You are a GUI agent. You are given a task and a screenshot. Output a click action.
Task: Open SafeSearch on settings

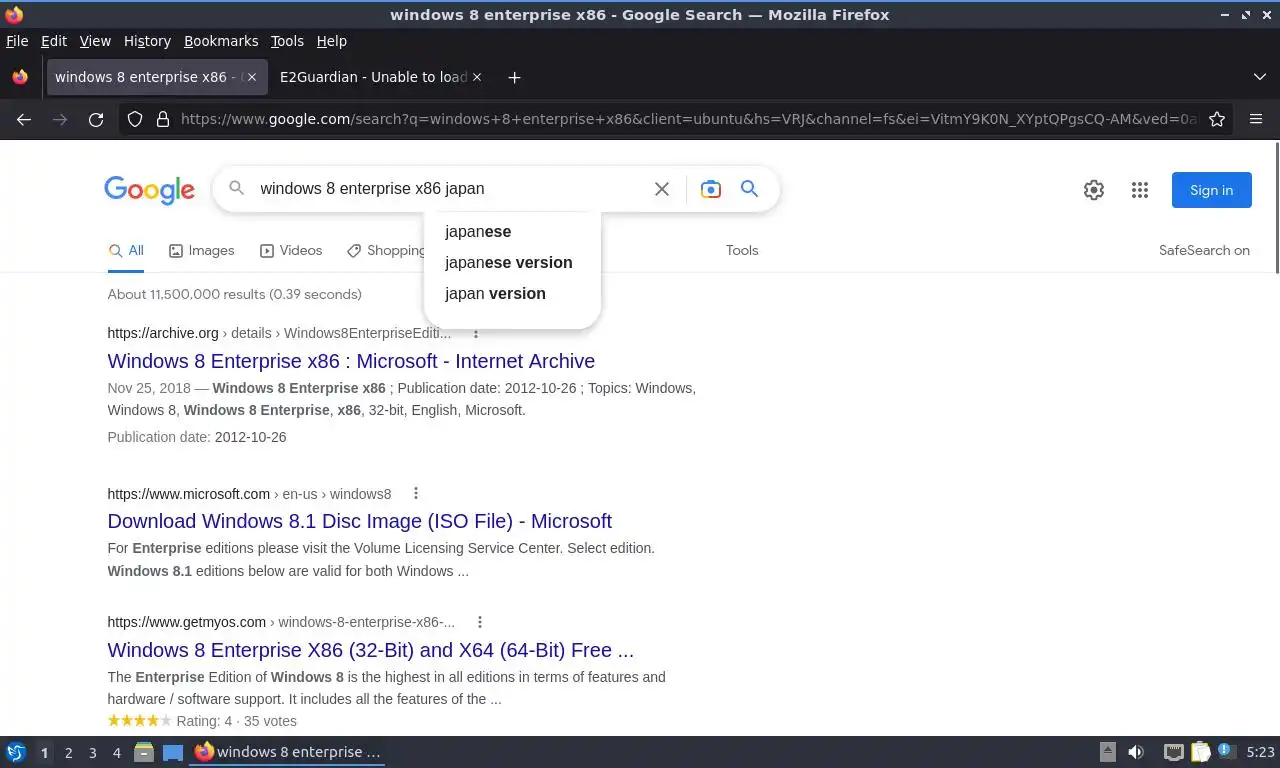(x=1204, y=251)
